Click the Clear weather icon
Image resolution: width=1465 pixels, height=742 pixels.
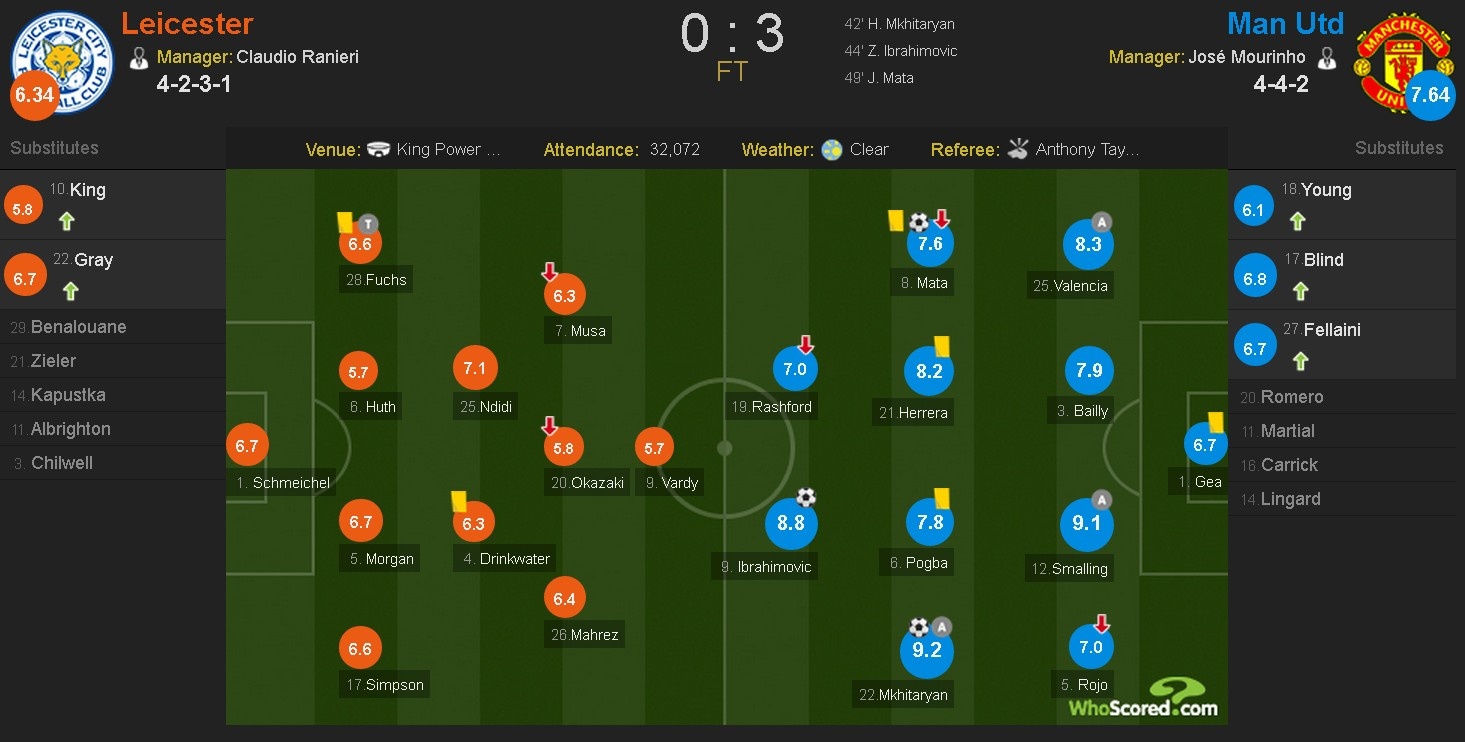831,150
